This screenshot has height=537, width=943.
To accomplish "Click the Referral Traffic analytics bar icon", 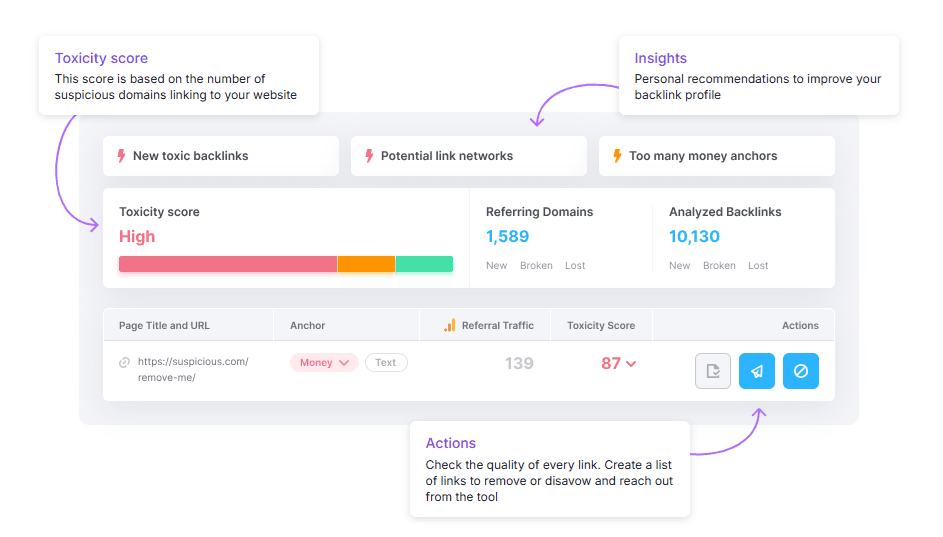I will click(450, 325).
